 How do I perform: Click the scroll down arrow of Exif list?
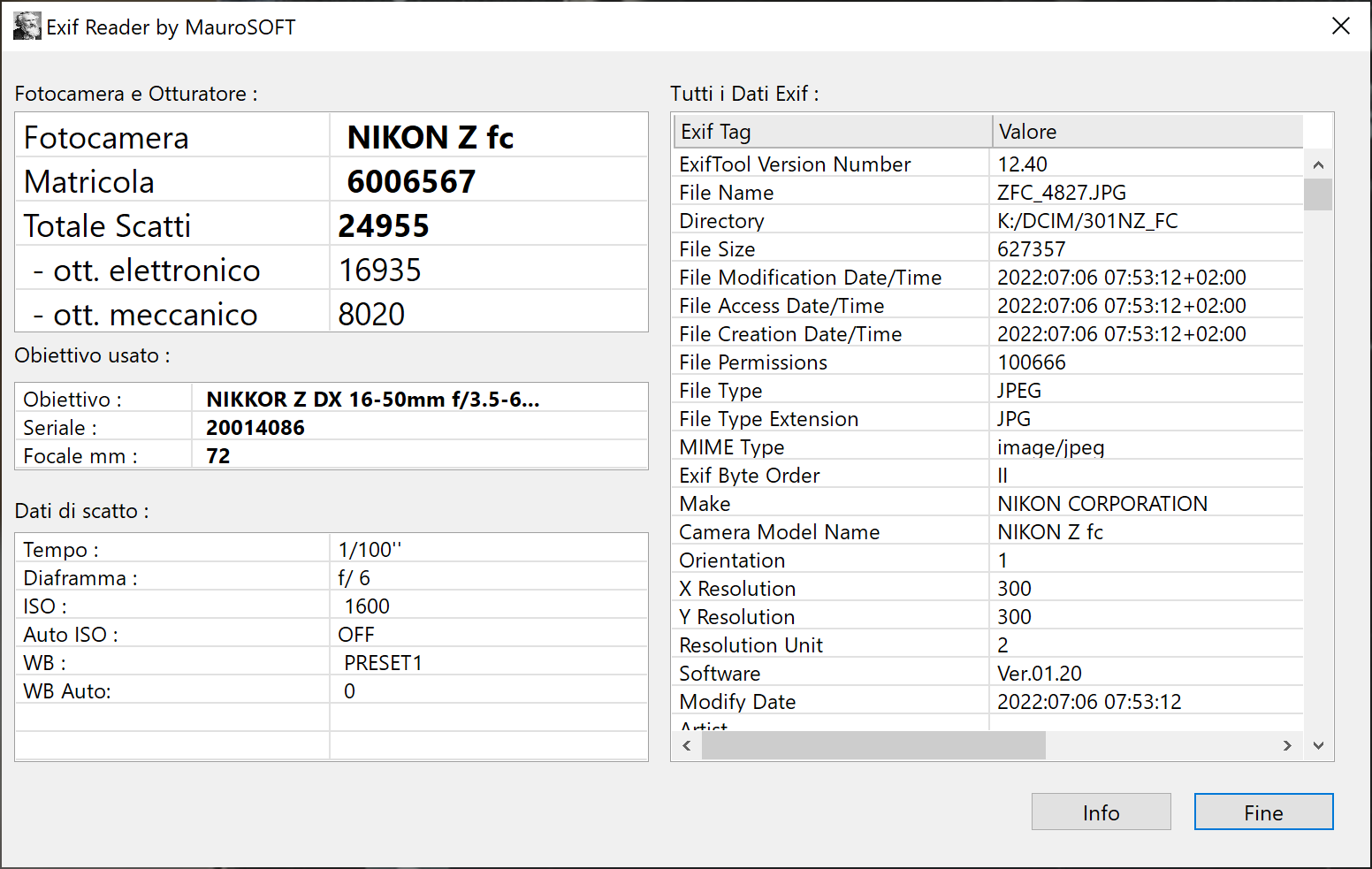pyautogui.click(x=1318, y=745)
